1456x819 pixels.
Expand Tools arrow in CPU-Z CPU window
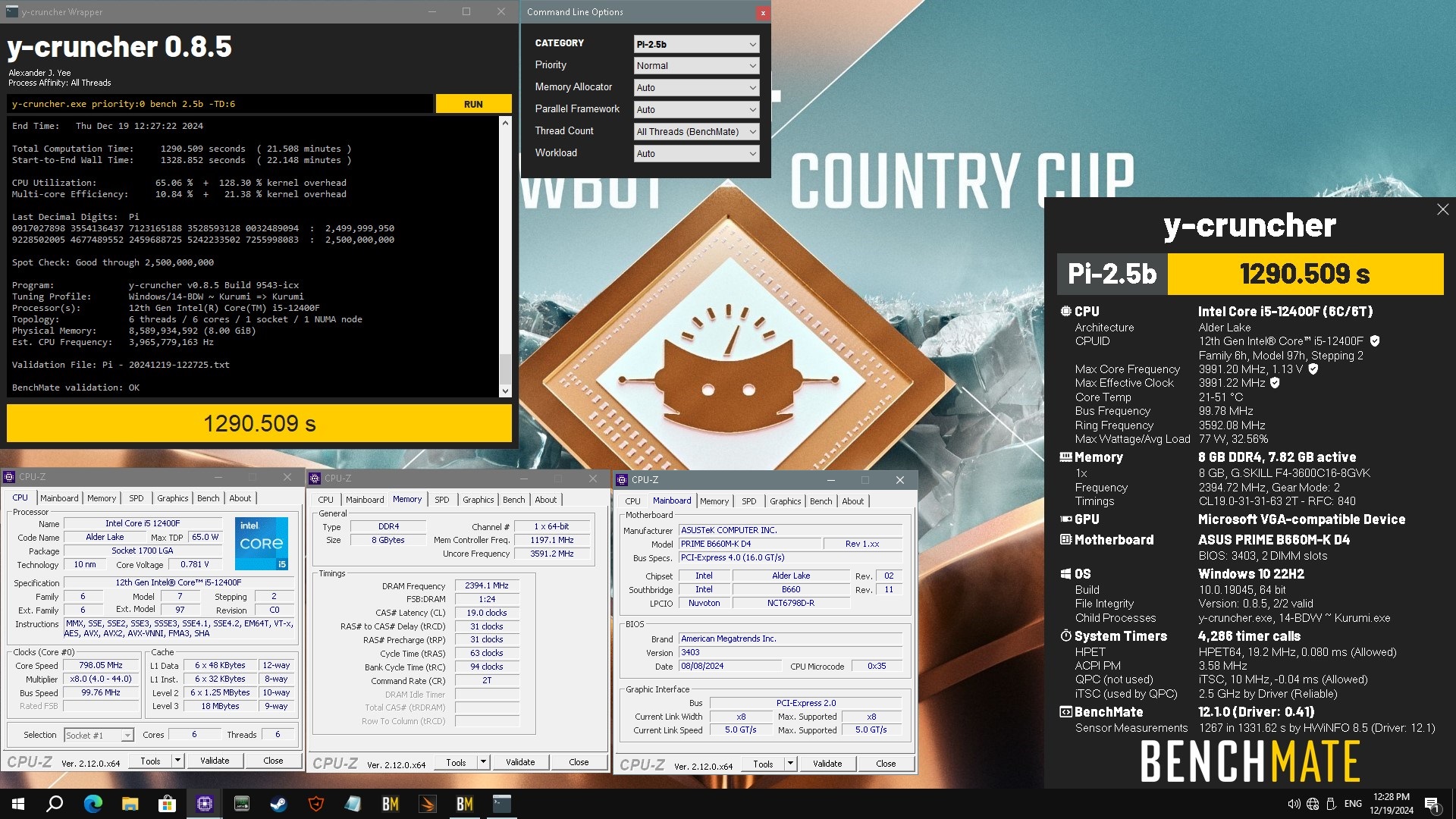tap(177, 761)
